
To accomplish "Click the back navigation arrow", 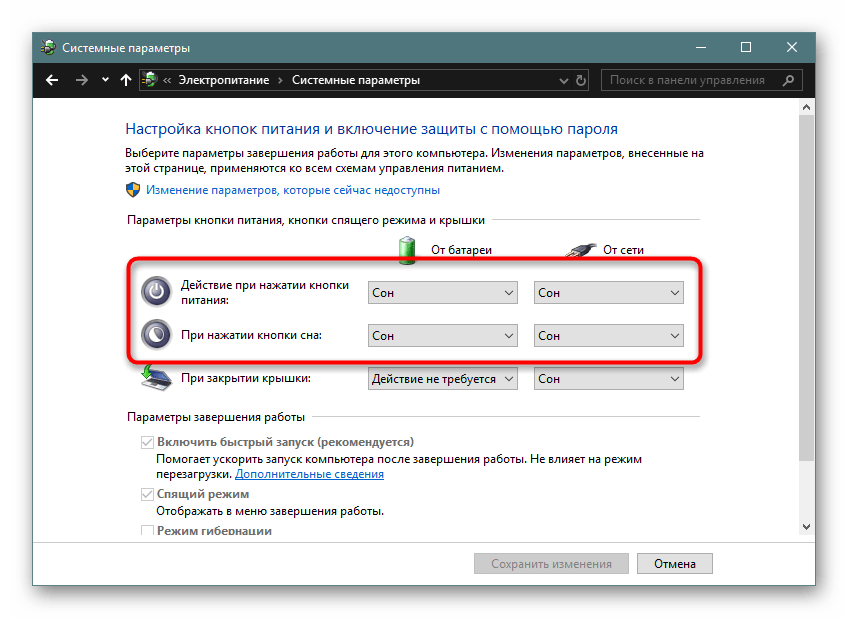I will click(52, 80).
